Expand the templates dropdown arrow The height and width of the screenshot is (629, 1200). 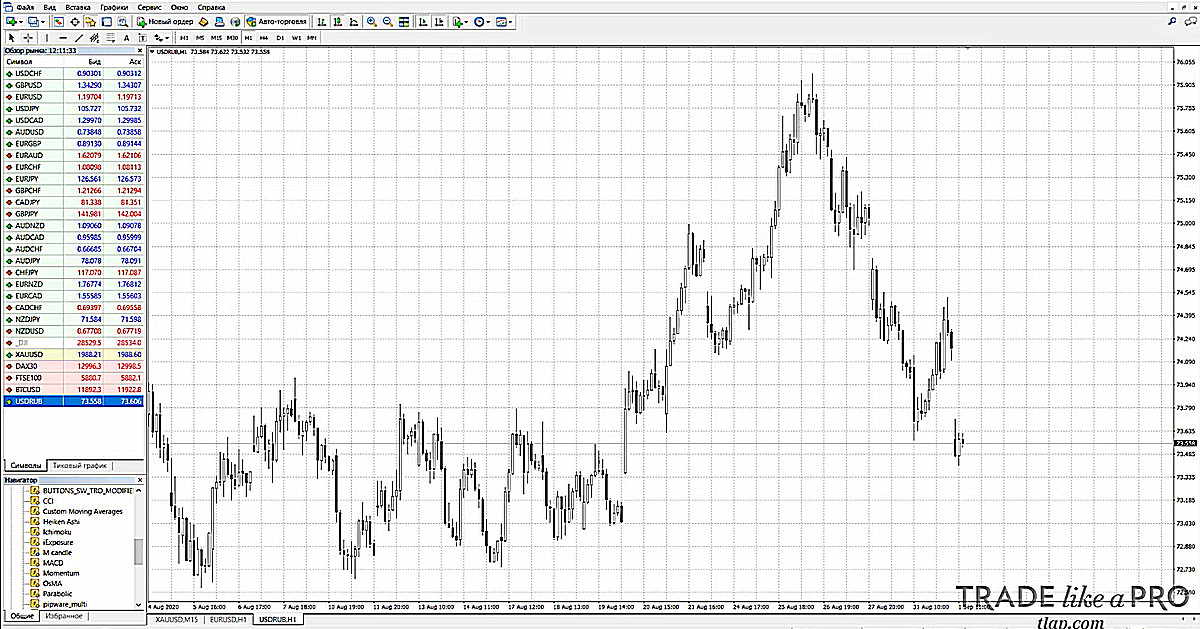click(x=512, y=21)
